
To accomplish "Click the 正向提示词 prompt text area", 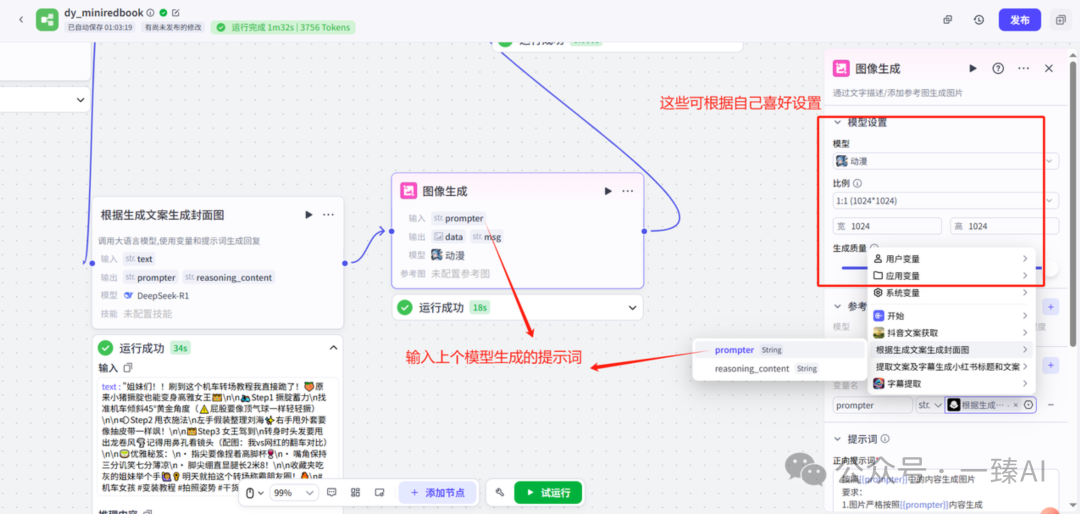I will tap(945, 491).
